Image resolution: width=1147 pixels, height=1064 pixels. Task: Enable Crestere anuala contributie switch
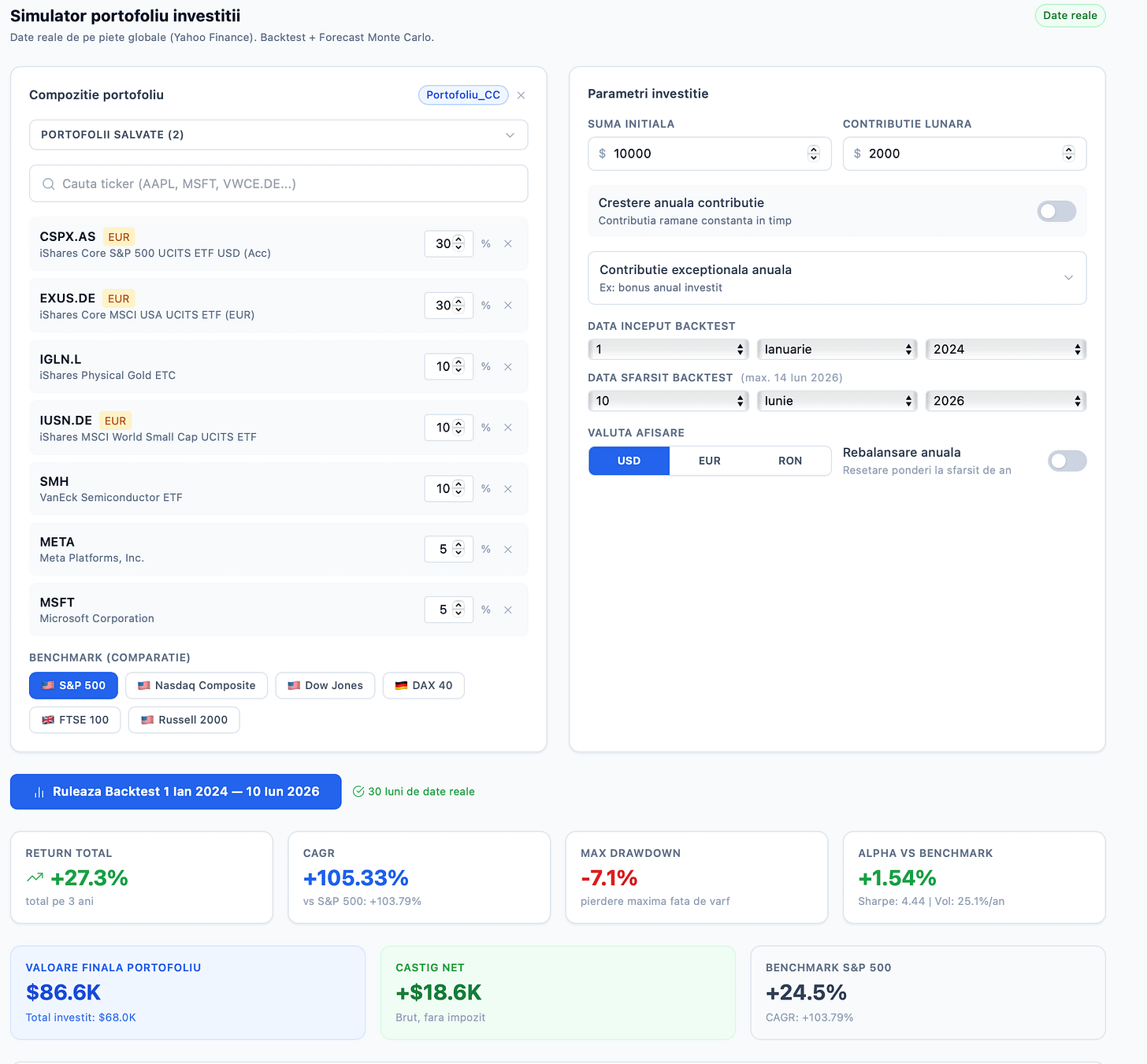tap(1056, 211)
